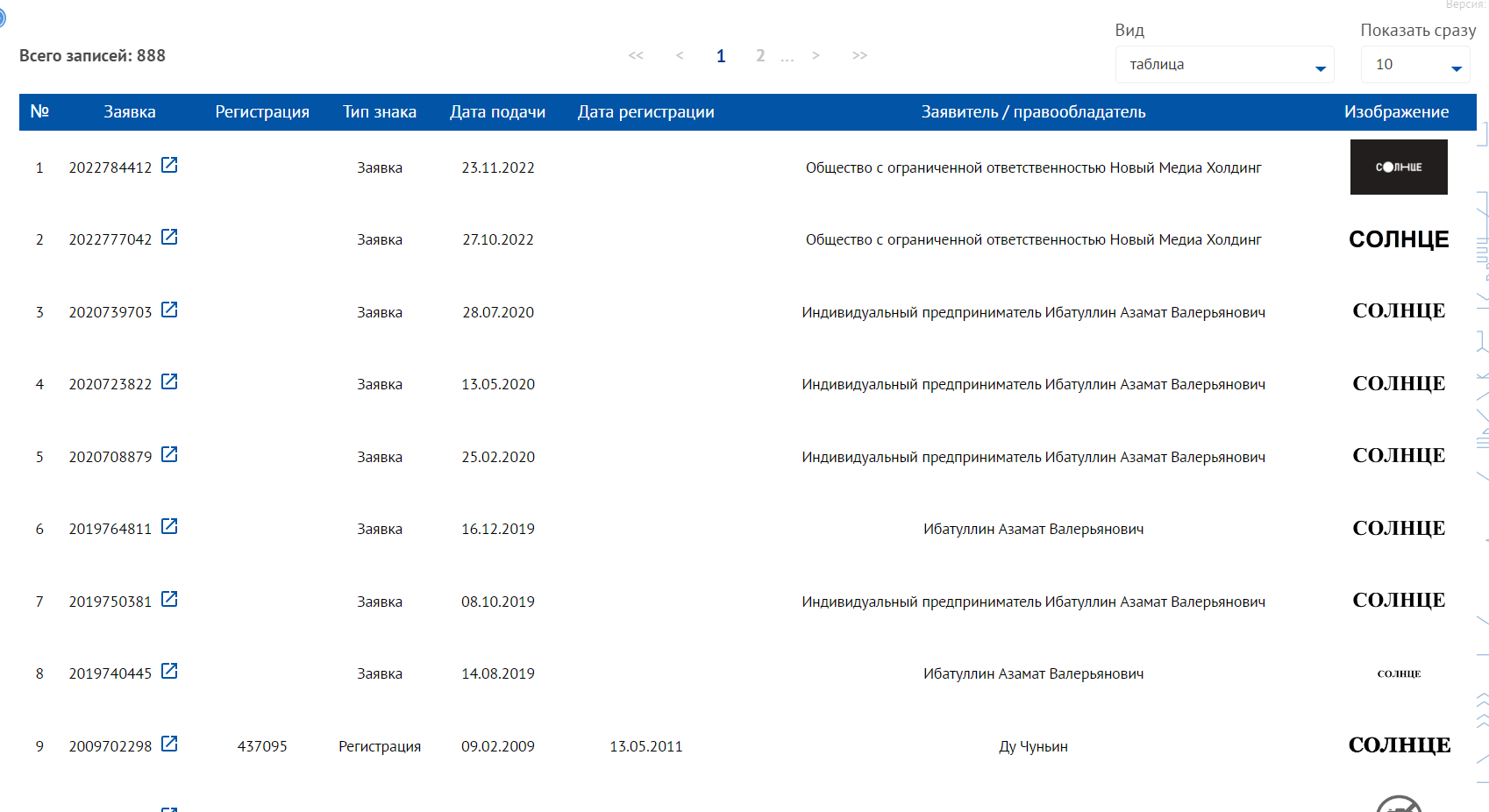Viewport: 1489px width, 812px height.
Task: Sort by the Тип знака column header
Action: tap(380, 112)
